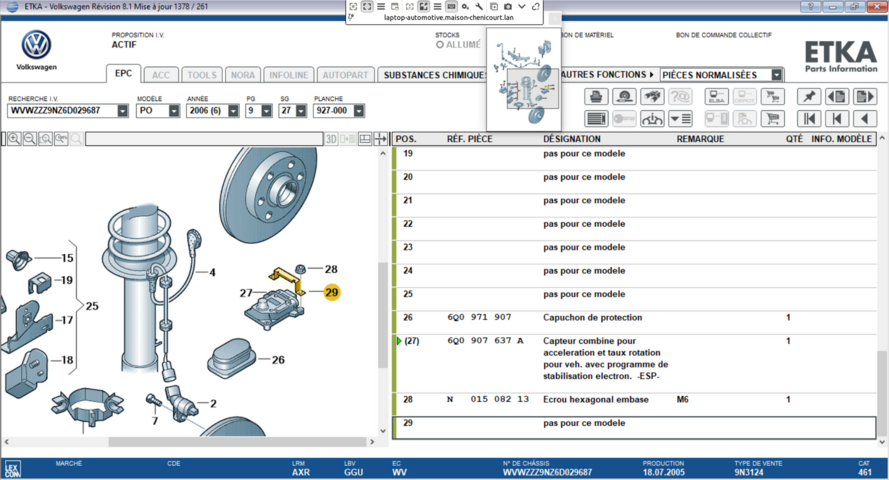Click the RÉF. PIÈCE column header

click(x=469, y=139)
